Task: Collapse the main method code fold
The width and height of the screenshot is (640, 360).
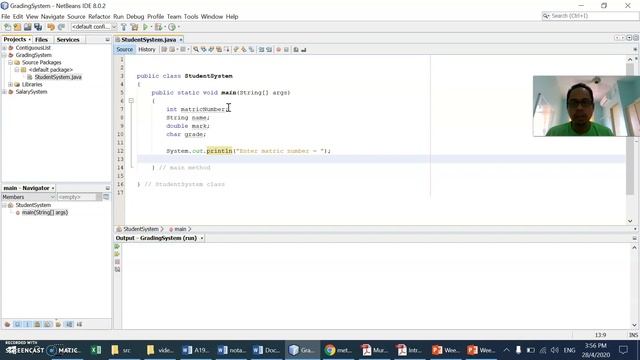Action: click(131, 100)
